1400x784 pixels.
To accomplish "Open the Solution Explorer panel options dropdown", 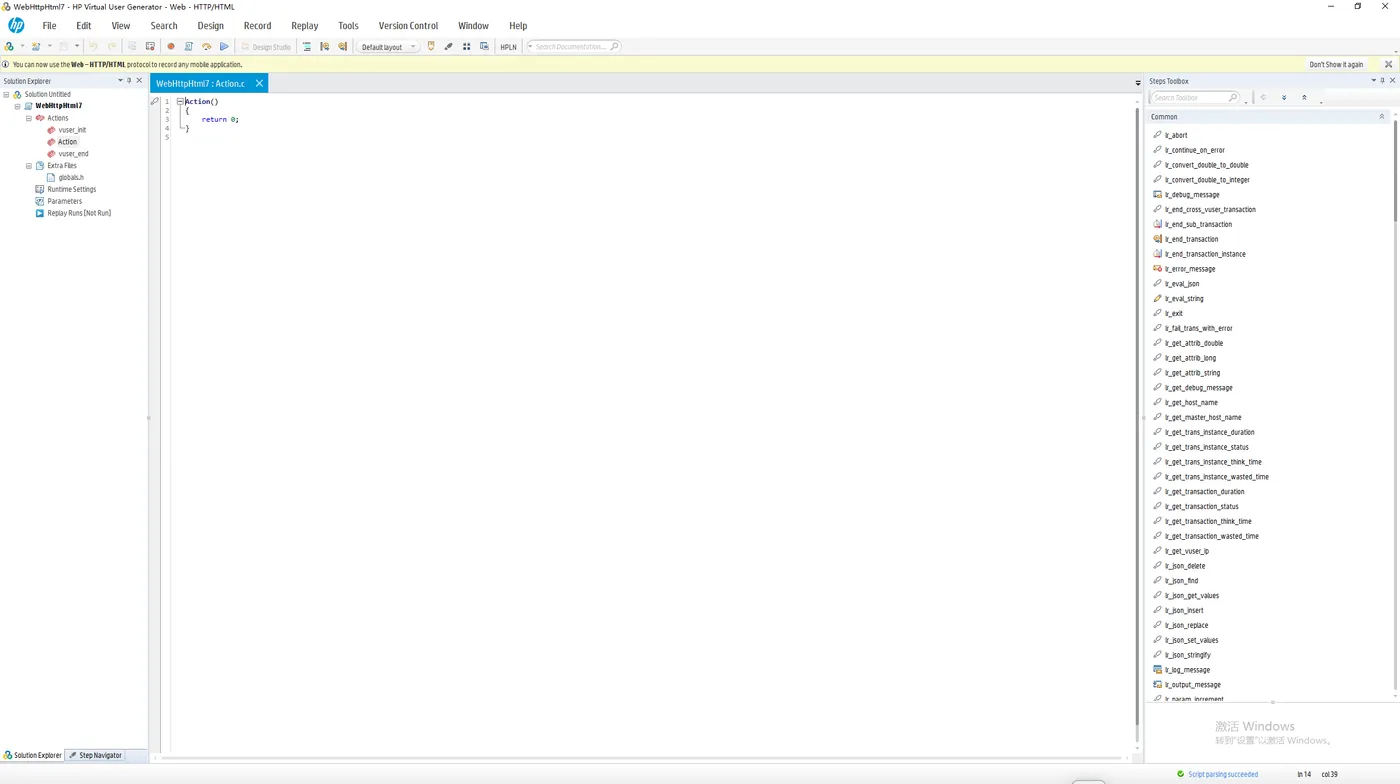I will [x=120, y=81].
